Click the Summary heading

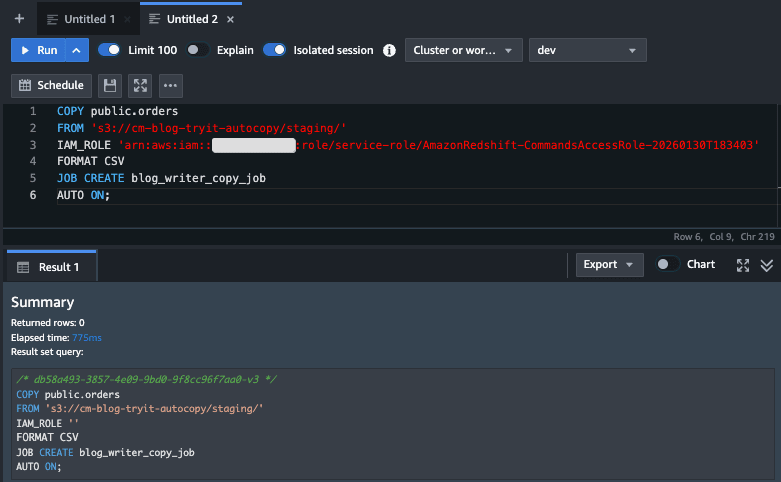coord(42,302)
